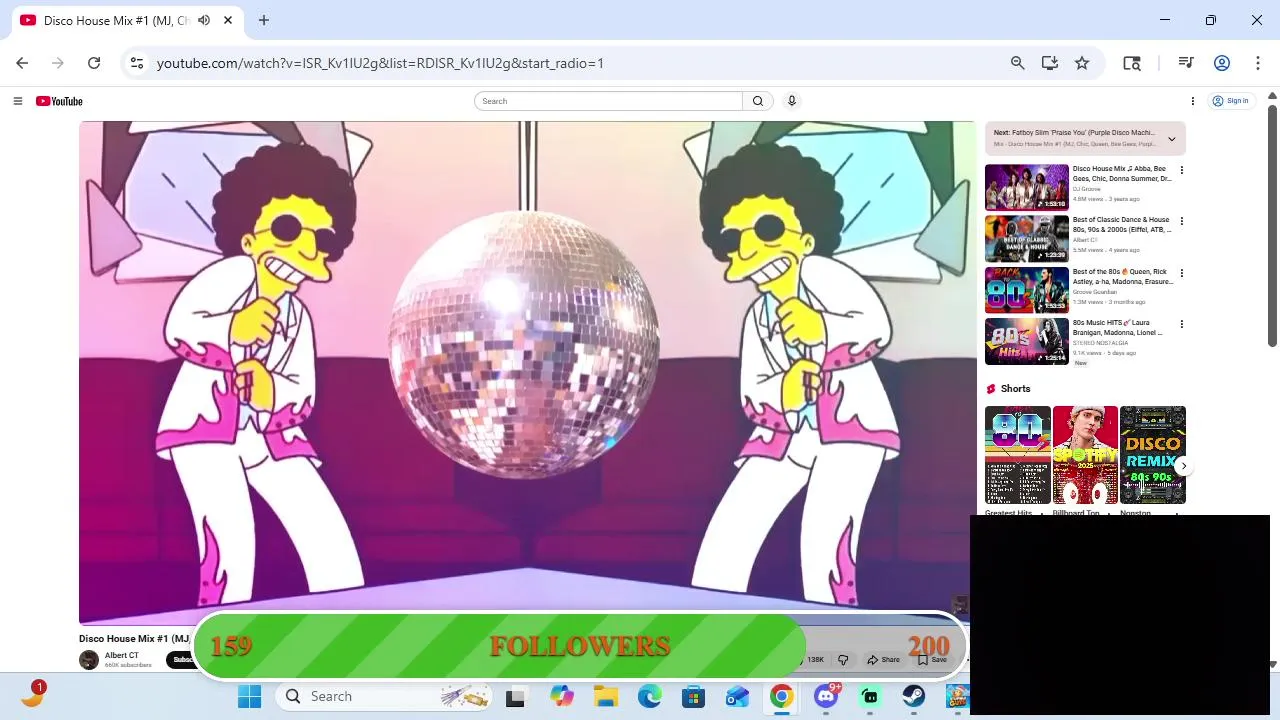Close the Disco House Mix tab
Screen dimensions: 1280x720
click(228, 20)
